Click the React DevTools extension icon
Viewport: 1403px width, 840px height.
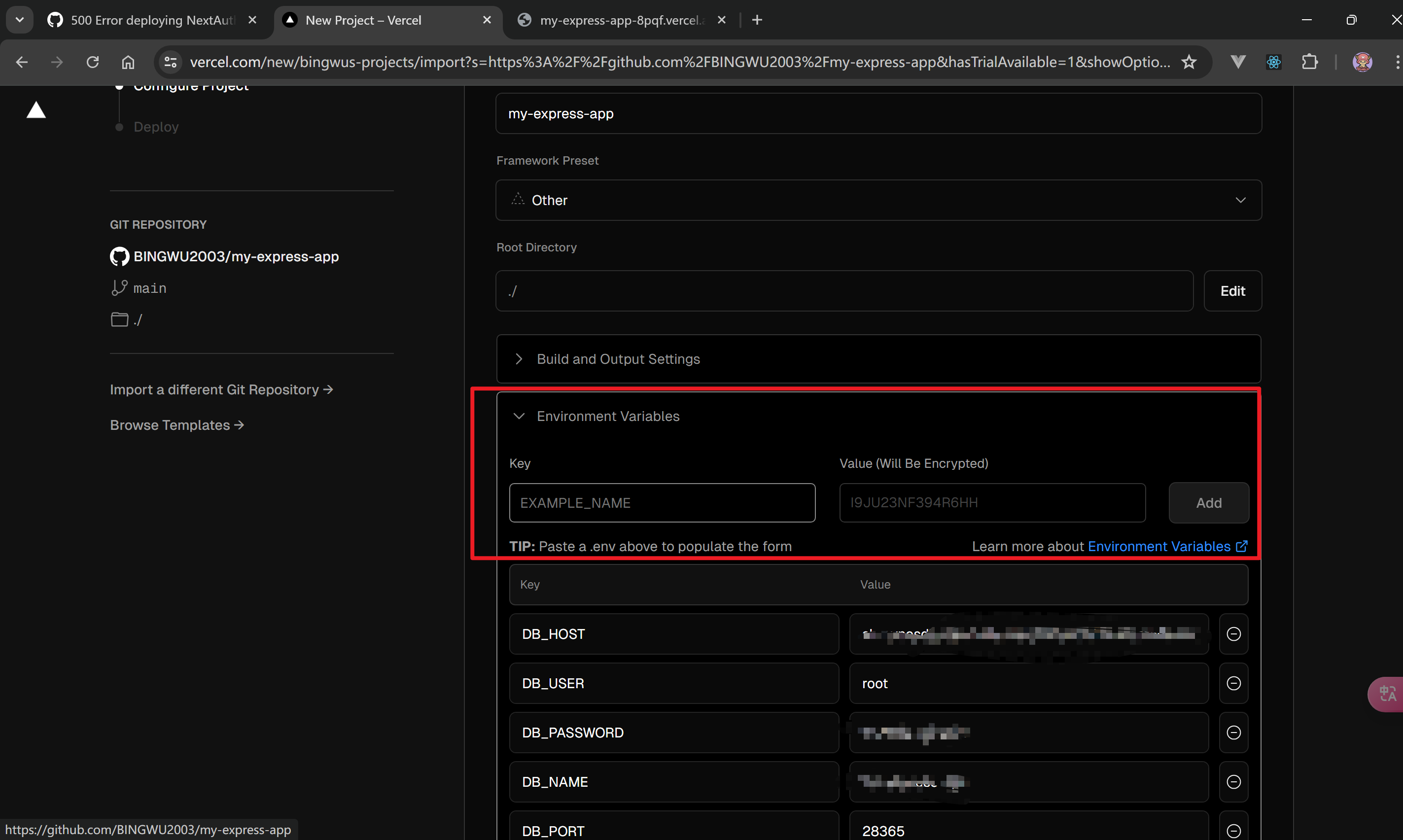pyautogui.click(x=1273, y=62)
